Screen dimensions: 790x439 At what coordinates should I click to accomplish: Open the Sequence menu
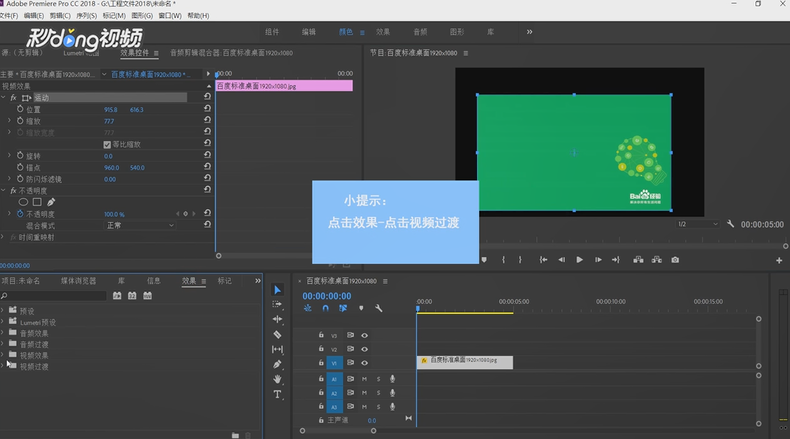click(86, 16)
